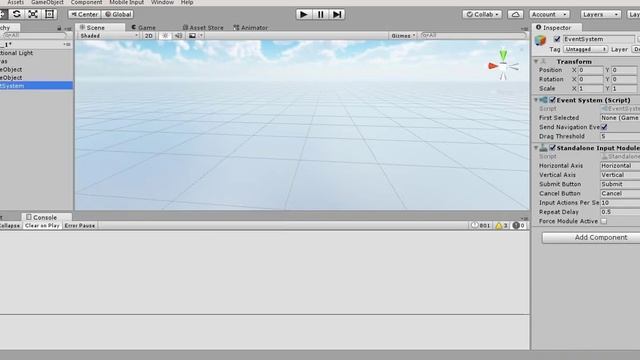
Task: Open the Collab dropdown
Action: [x=482, y=14]
